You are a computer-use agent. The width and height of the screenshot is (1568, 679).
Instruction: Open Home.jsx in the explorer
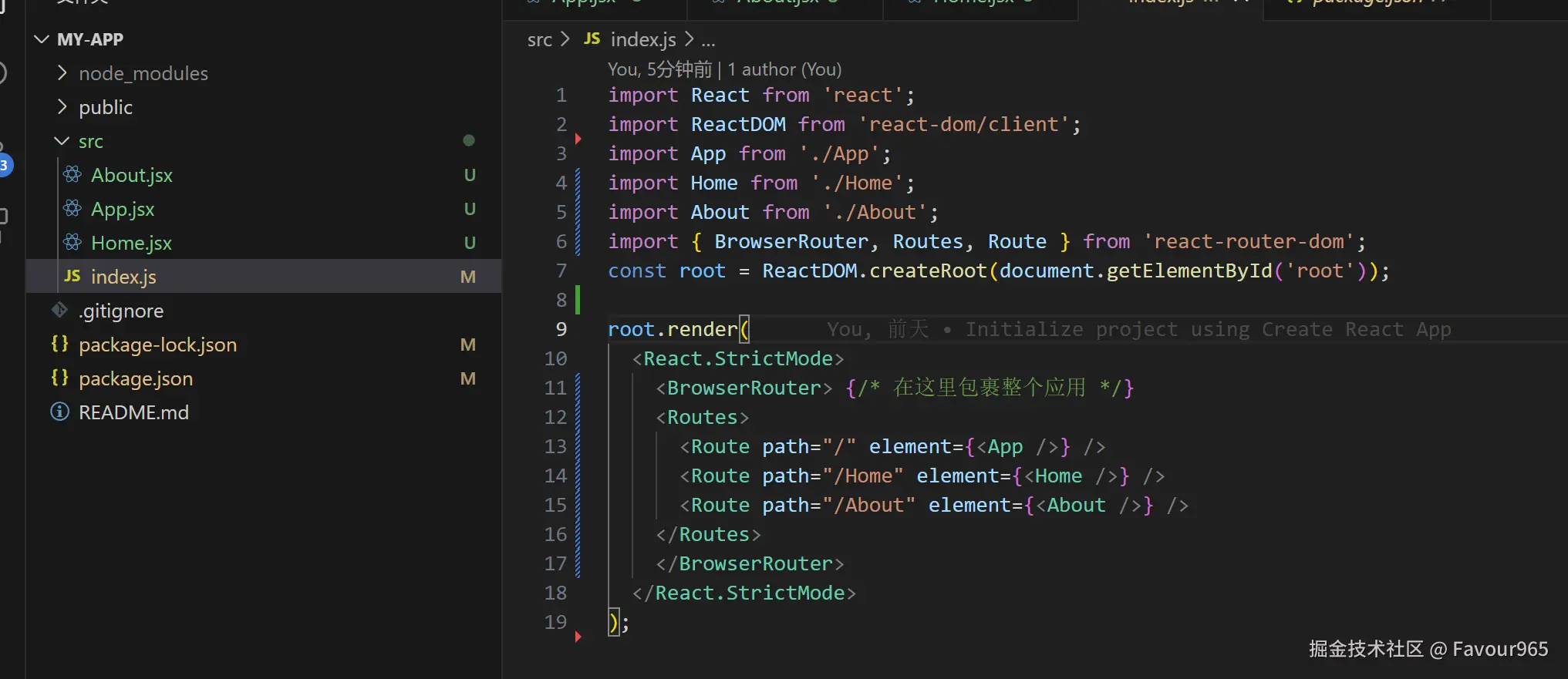[131, 243]
